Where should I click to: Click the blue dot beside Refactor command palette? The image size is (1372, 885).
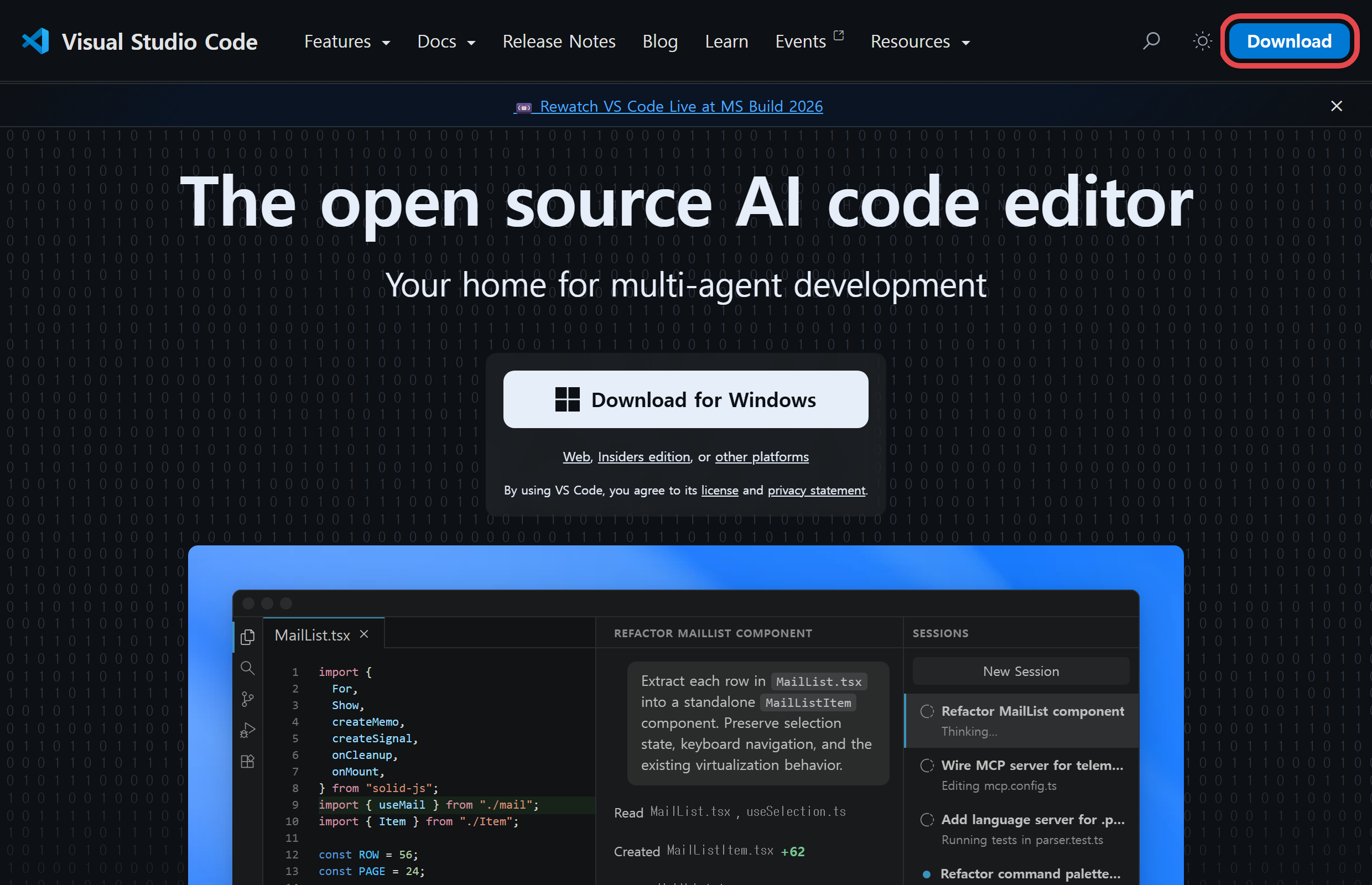pos(927,874)
